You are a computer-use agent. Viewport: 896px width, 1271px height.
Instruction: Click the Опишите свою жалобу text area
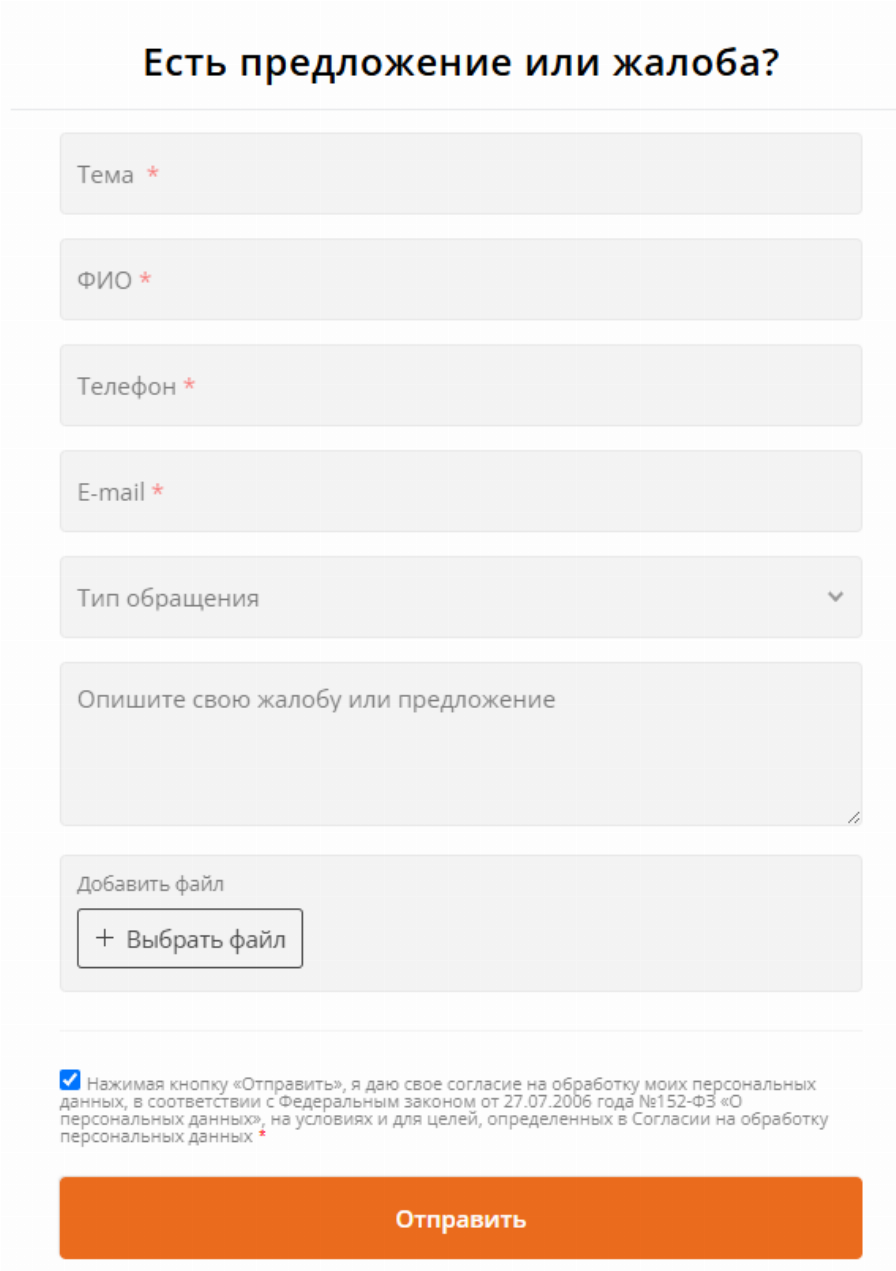click(461, 743)
